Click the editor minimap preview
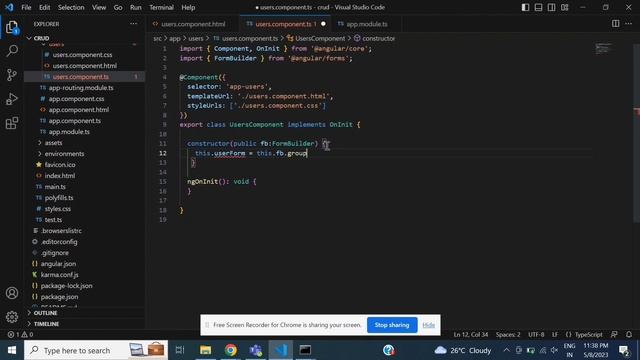The height and width of the screenshot is (360, 640). tap(603, 49)
